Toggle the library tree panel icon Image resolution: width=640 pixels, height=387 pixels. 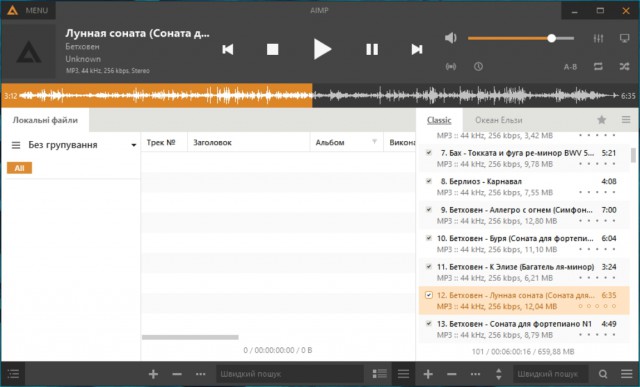click(13, 374)
